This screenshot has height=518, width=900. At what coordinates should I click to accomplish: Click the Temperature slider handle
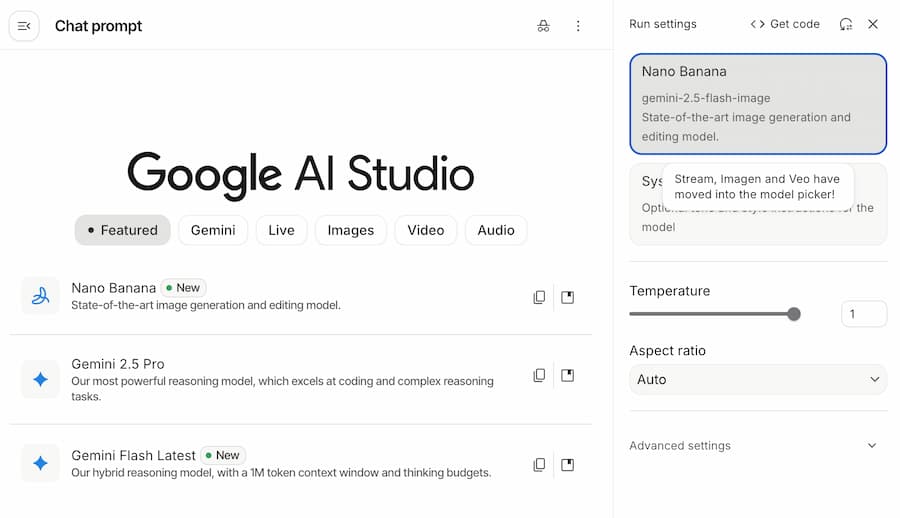pyautogui.click(x=794, y=314)
